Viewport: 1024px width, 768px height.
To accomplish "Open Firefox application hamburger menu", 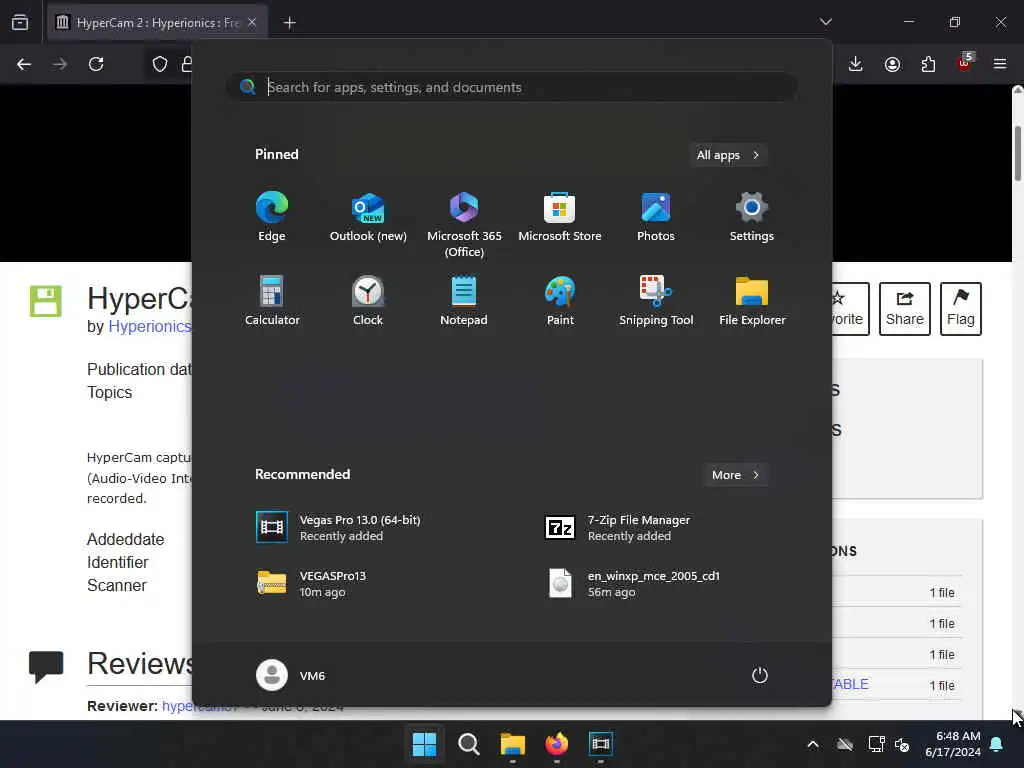I will (1000, 64).
